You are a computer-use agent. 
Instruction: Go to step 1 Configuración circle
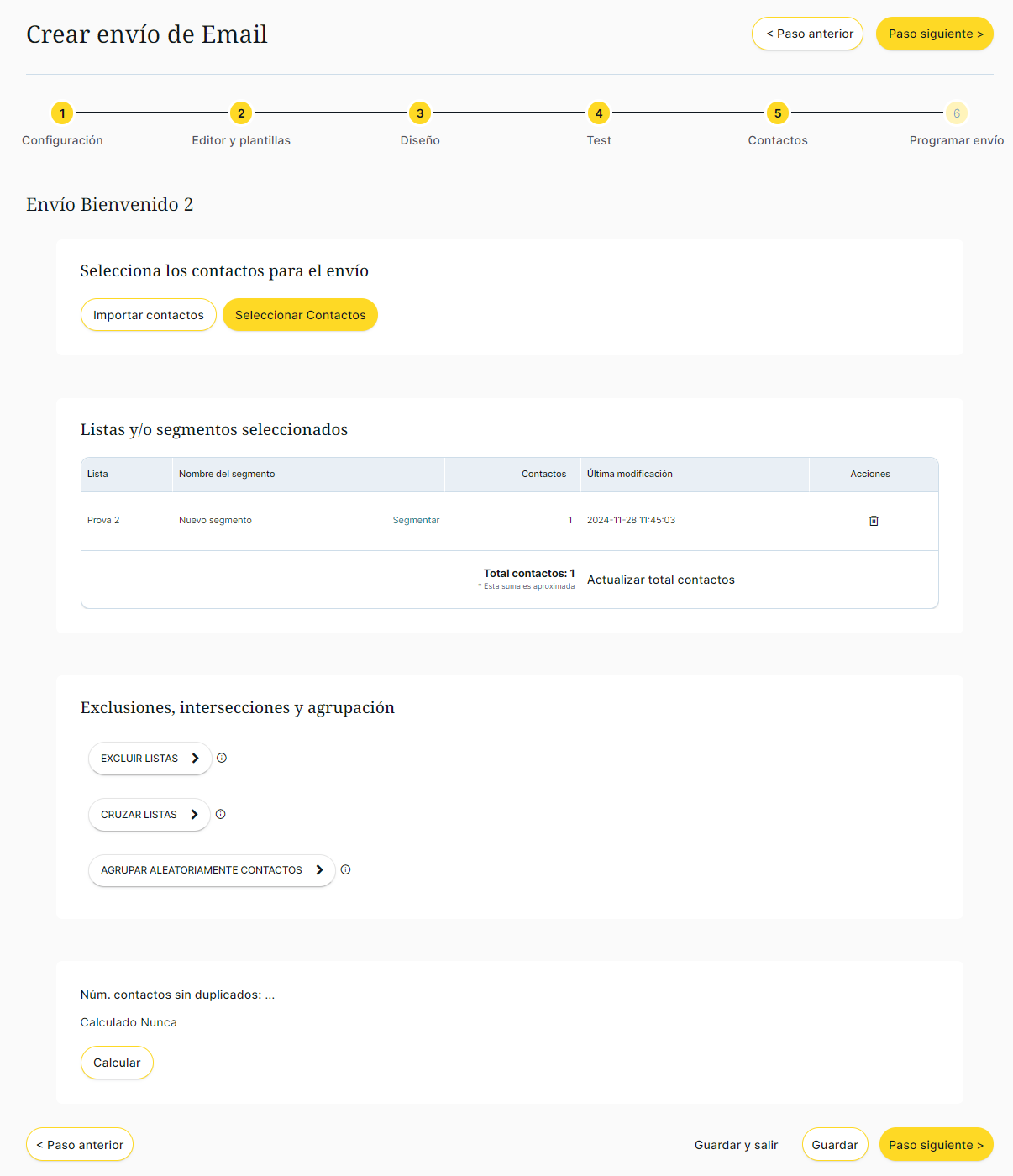(62, 113)
